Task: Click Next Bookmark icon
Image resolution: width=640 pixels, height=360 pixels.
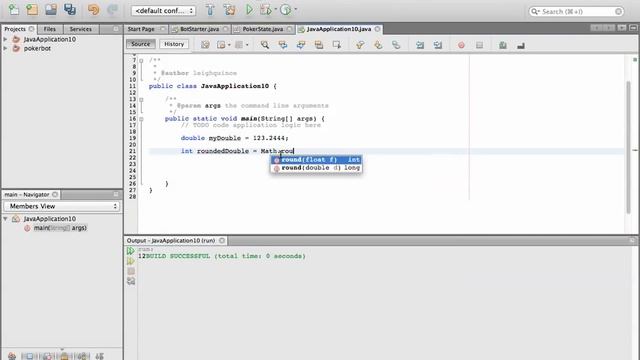Action: pyautogui.click(x=378, y=45)
